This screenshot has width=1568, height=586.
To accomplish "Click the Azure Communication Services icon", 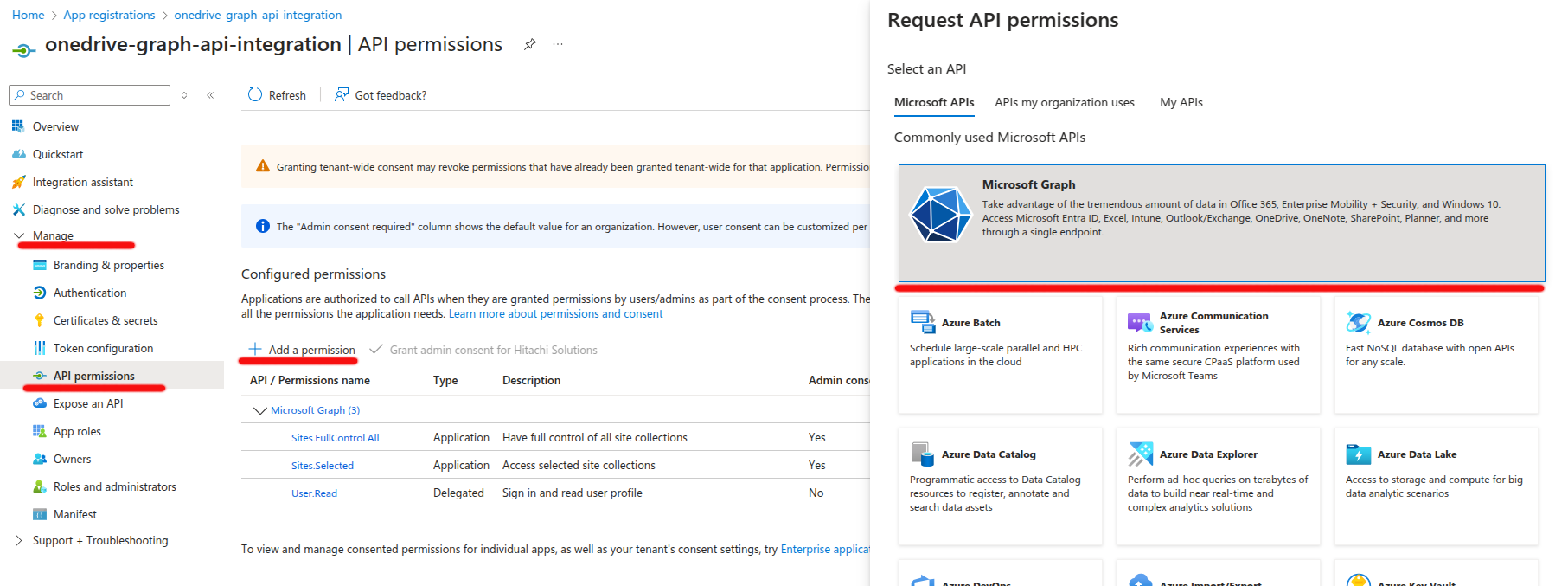I will [x=1140, y=323].
